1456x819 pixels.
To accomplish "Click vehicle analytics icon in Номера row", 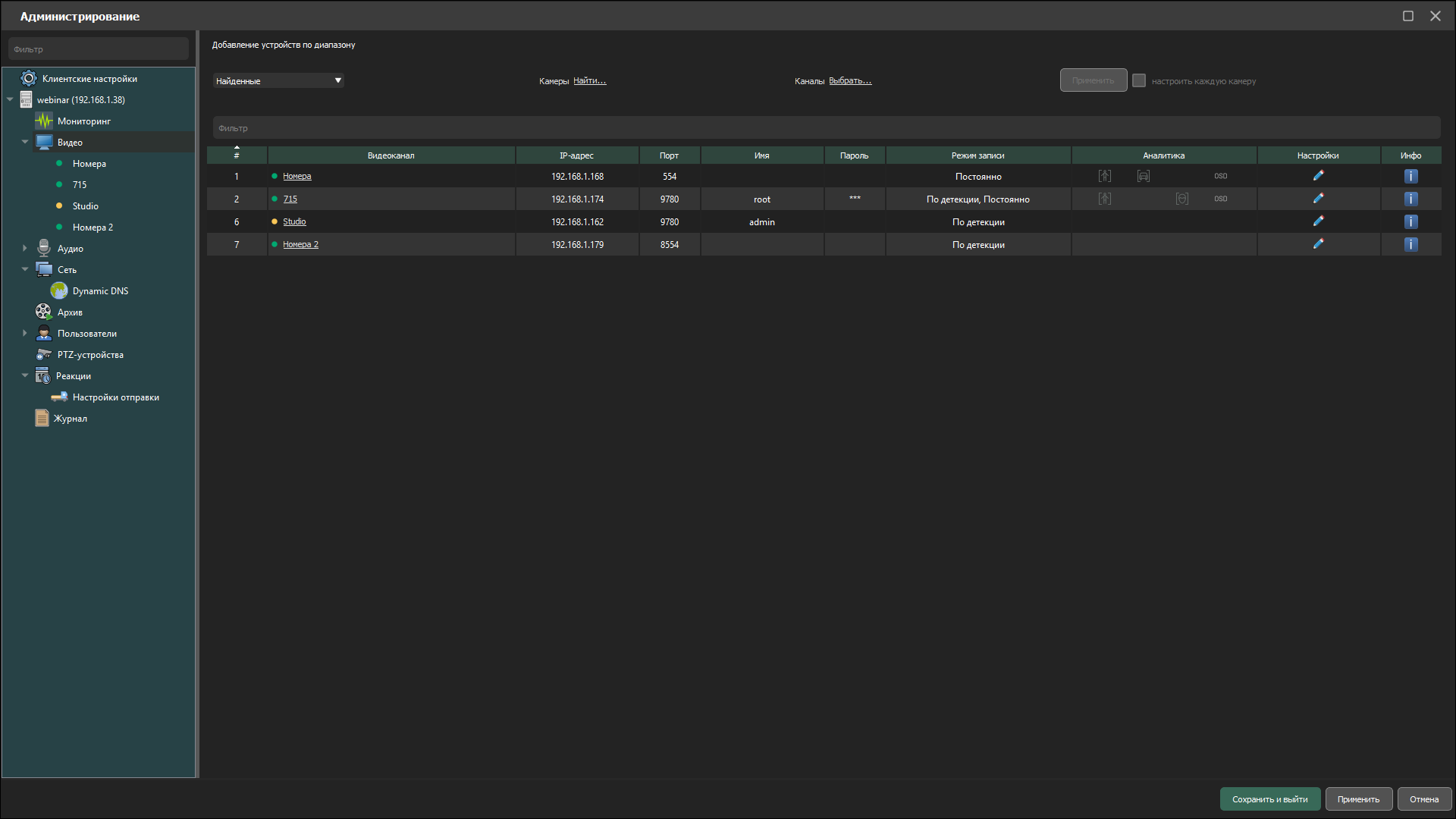I will [x=1143, y=176].
